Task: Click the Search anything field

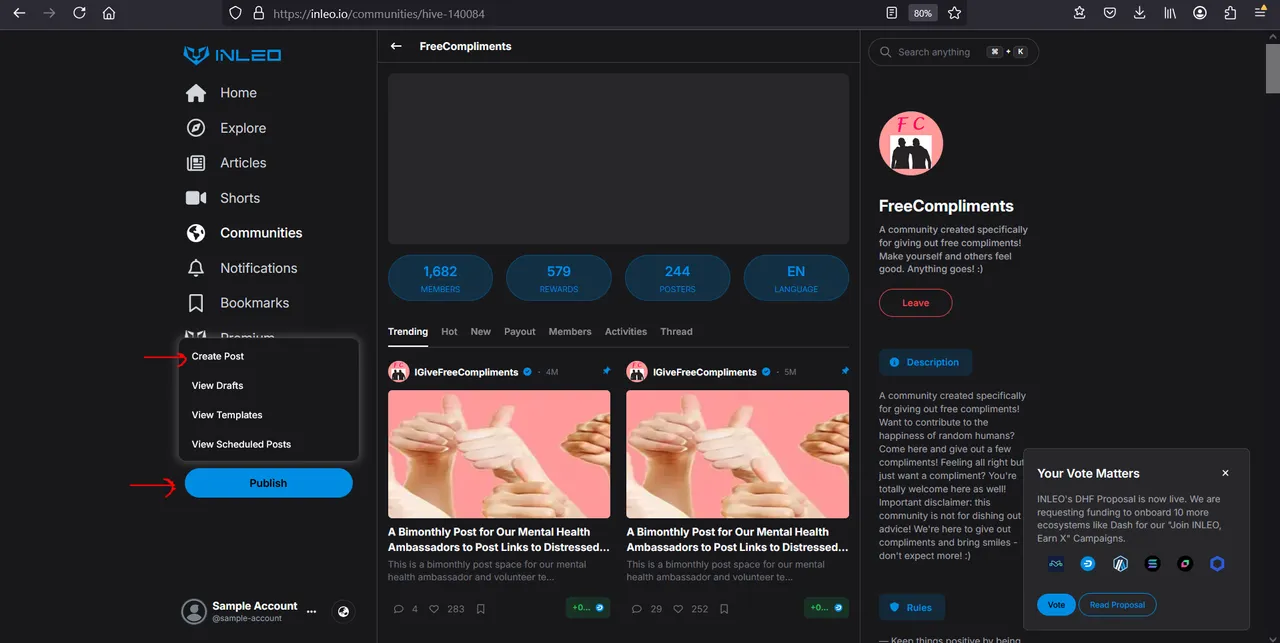Action: 954,52
